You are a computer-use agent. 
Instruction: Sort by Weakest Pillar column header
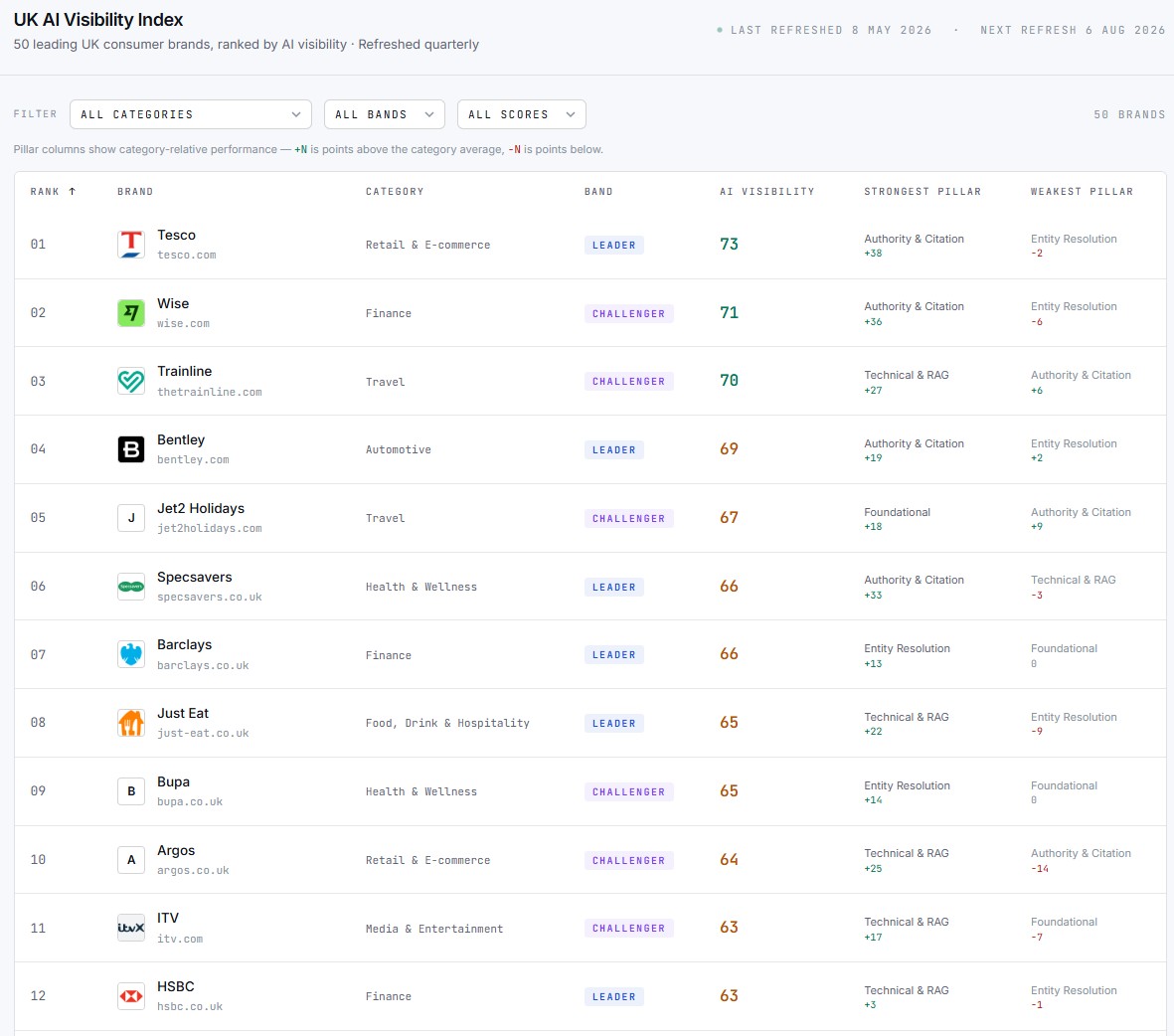point(1082,192)
